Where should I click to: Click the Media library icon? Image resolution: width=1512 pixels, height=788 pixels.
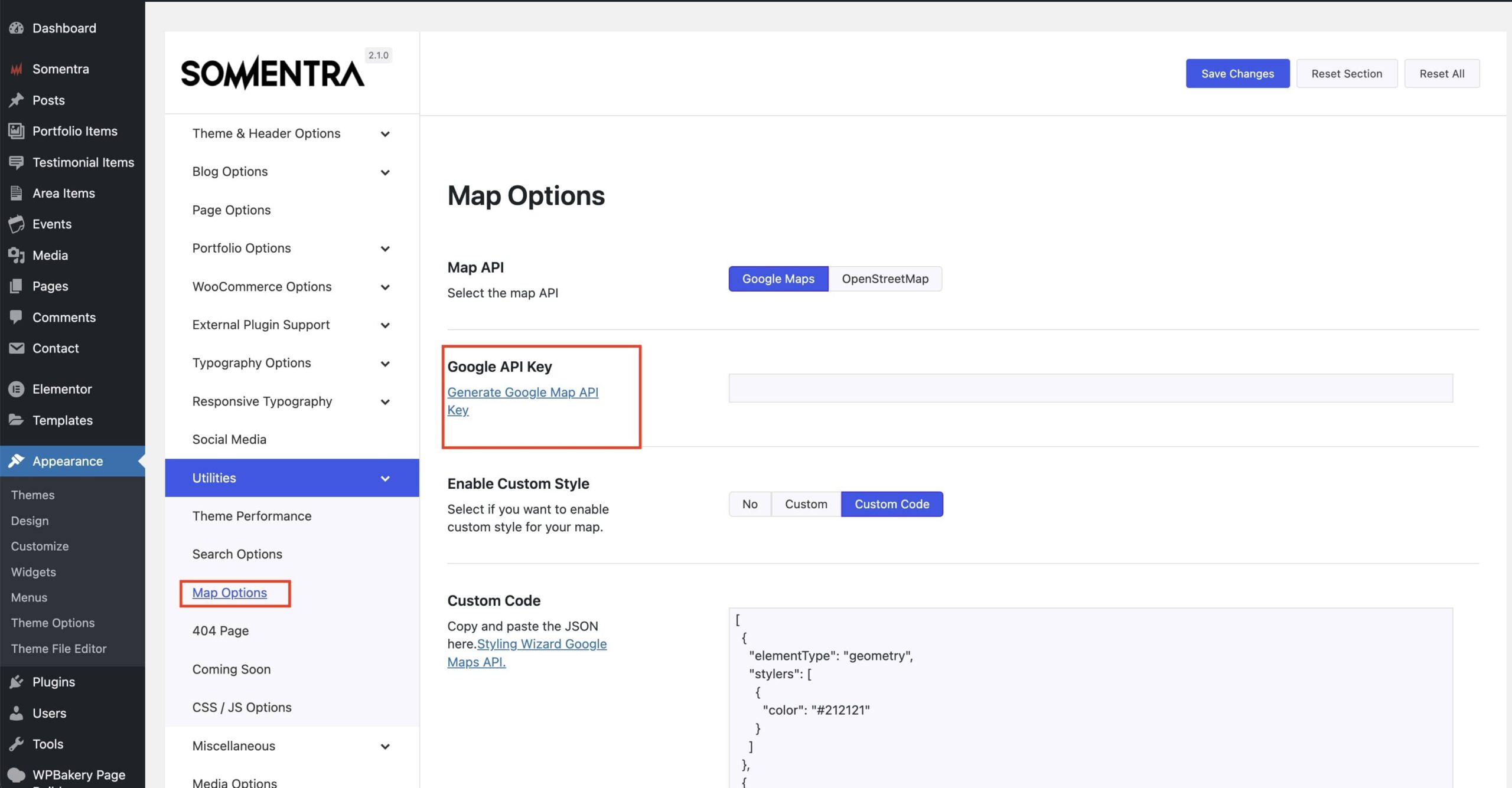click(x=17, y=255)
